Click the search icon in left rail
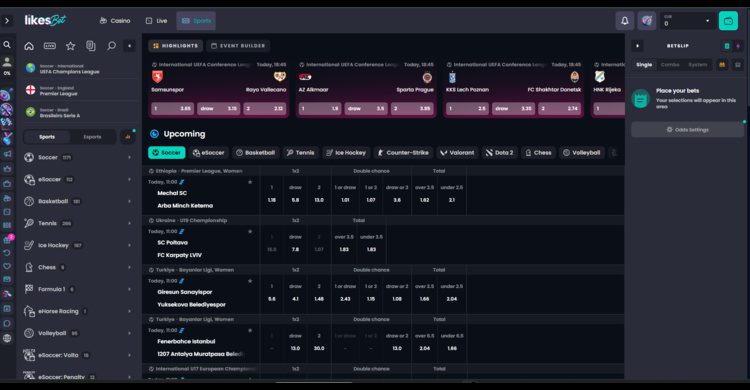Image resolution: width=750 pixels, height=390 pixels. [7, 45]
